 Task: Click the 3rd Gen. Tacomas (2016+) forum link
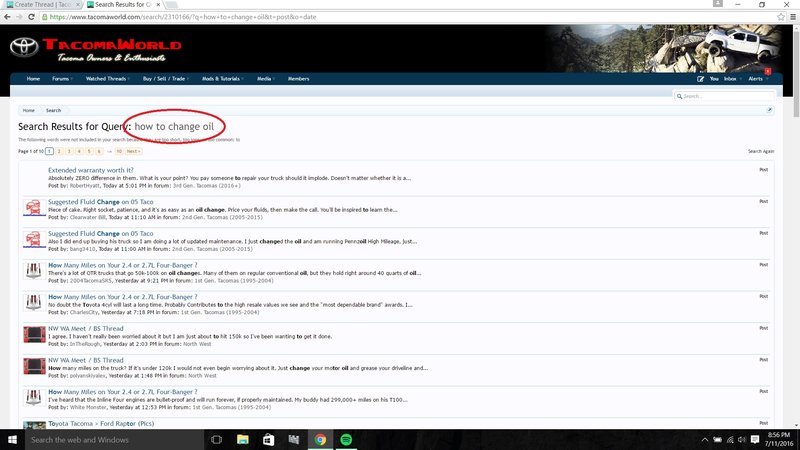(207, 186)
